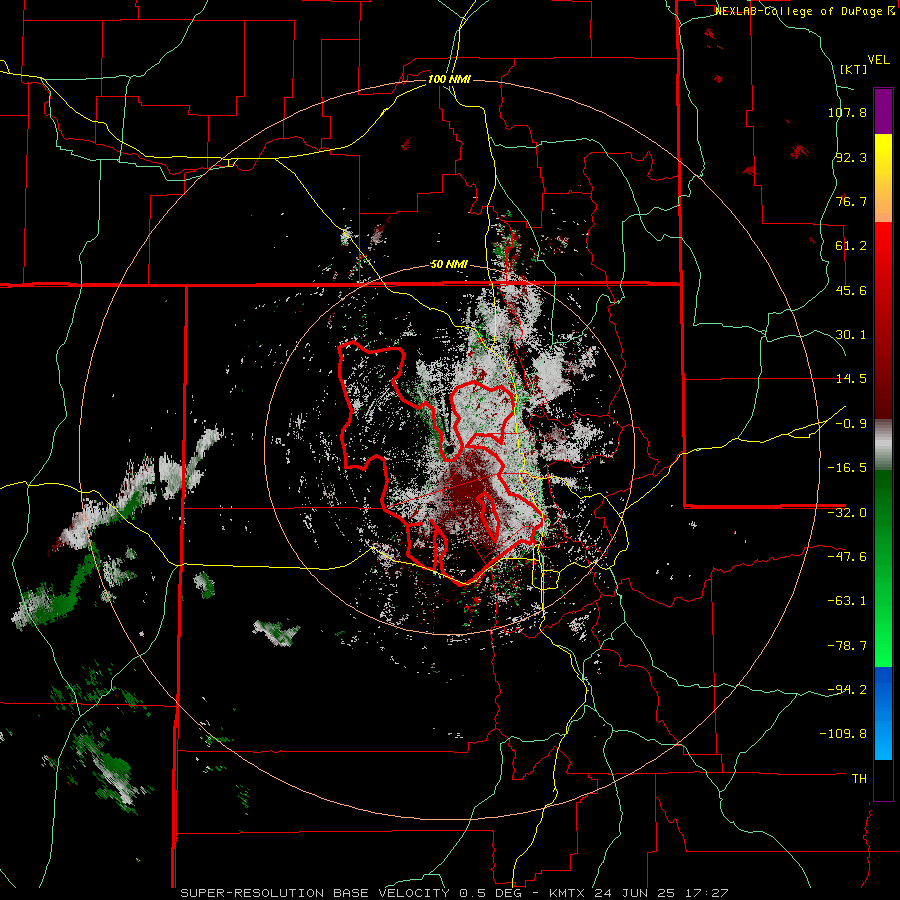The width and height of the screenshot is (900, 900).
Task: Select the -94.2 legend value
Action: pos(847,689)
